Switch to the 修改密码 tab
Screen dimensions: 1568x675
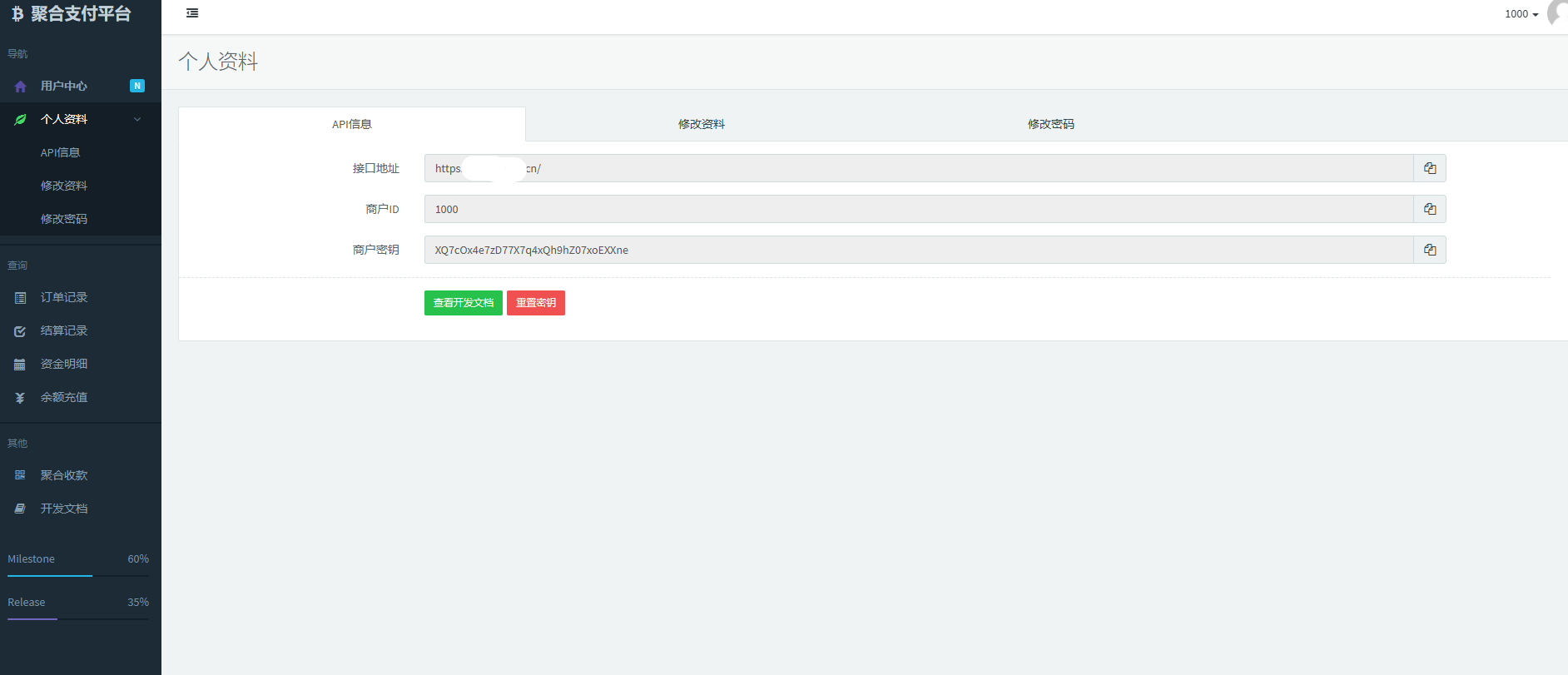tap(1050, 124)
